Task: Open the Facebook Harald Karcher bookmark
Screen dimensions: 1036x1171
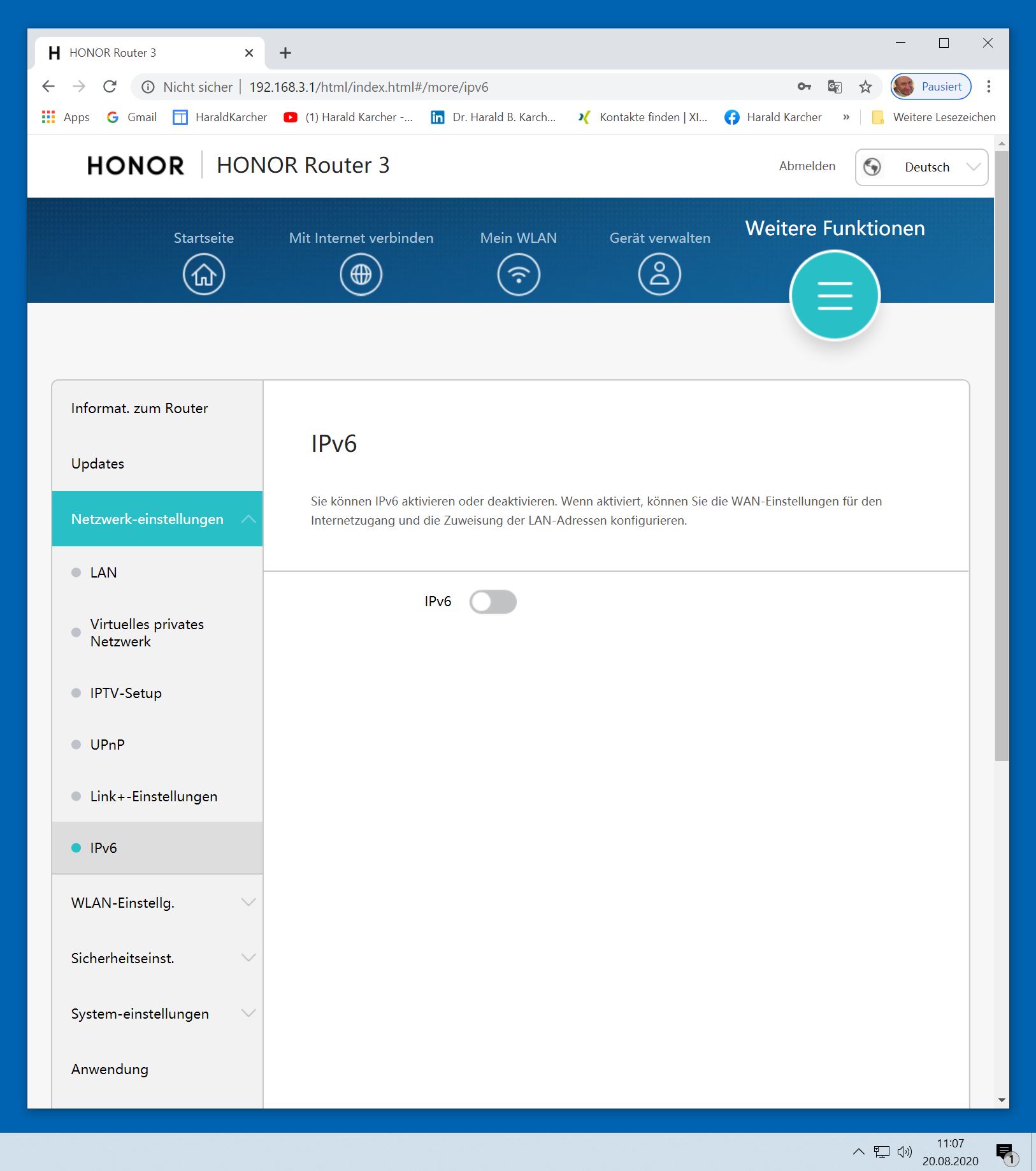Action: 773,117
